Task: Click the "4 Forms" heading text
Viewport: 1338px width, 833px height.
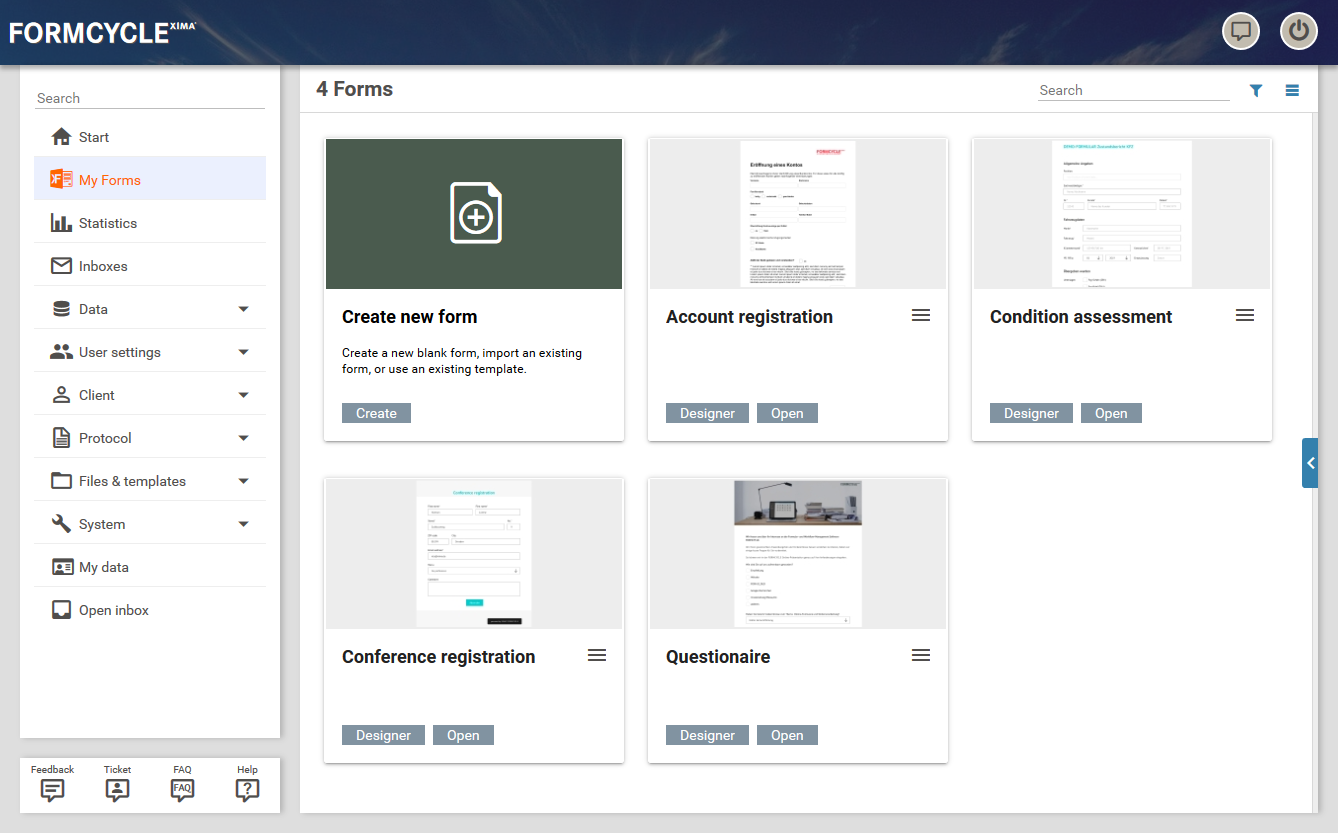Action: pyautogui.click(x=355, y=89)
